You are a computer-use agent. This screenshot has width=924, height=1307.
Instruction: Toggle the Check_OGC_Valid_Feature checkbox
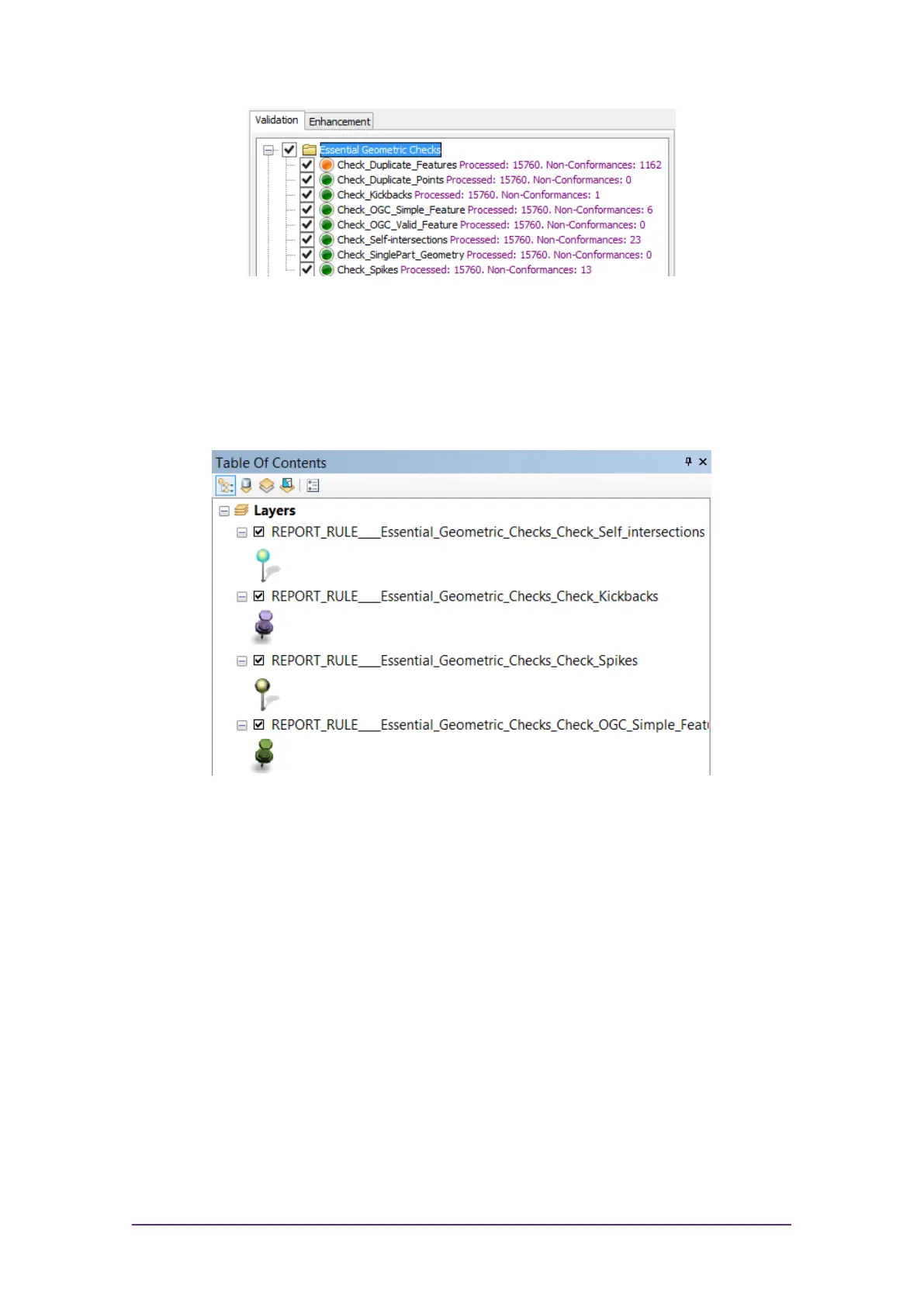pyautogui.click(x=307, y=224)
